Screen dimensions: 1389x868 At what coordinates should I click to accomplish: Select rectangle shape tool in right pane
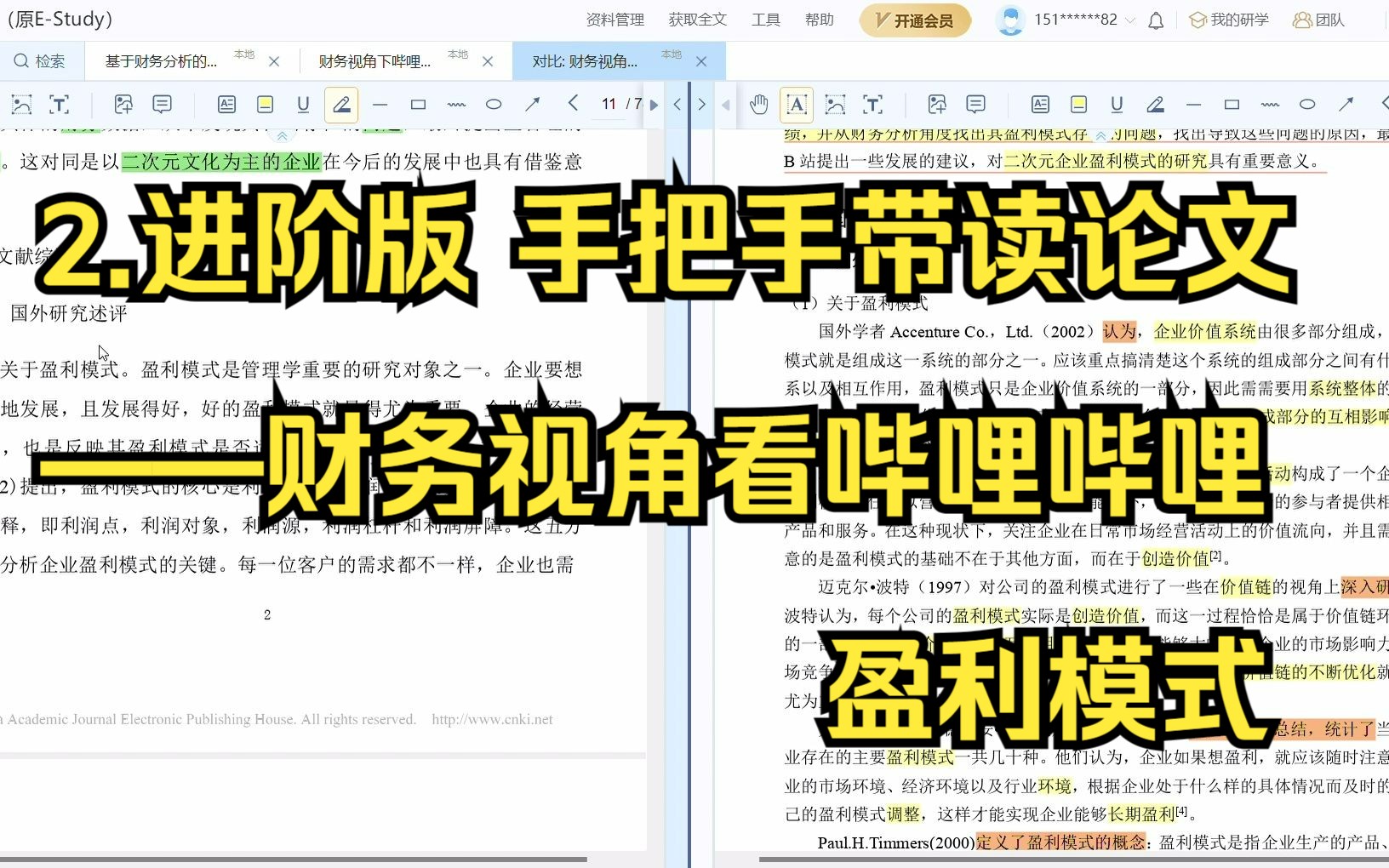click(1232, 105)
